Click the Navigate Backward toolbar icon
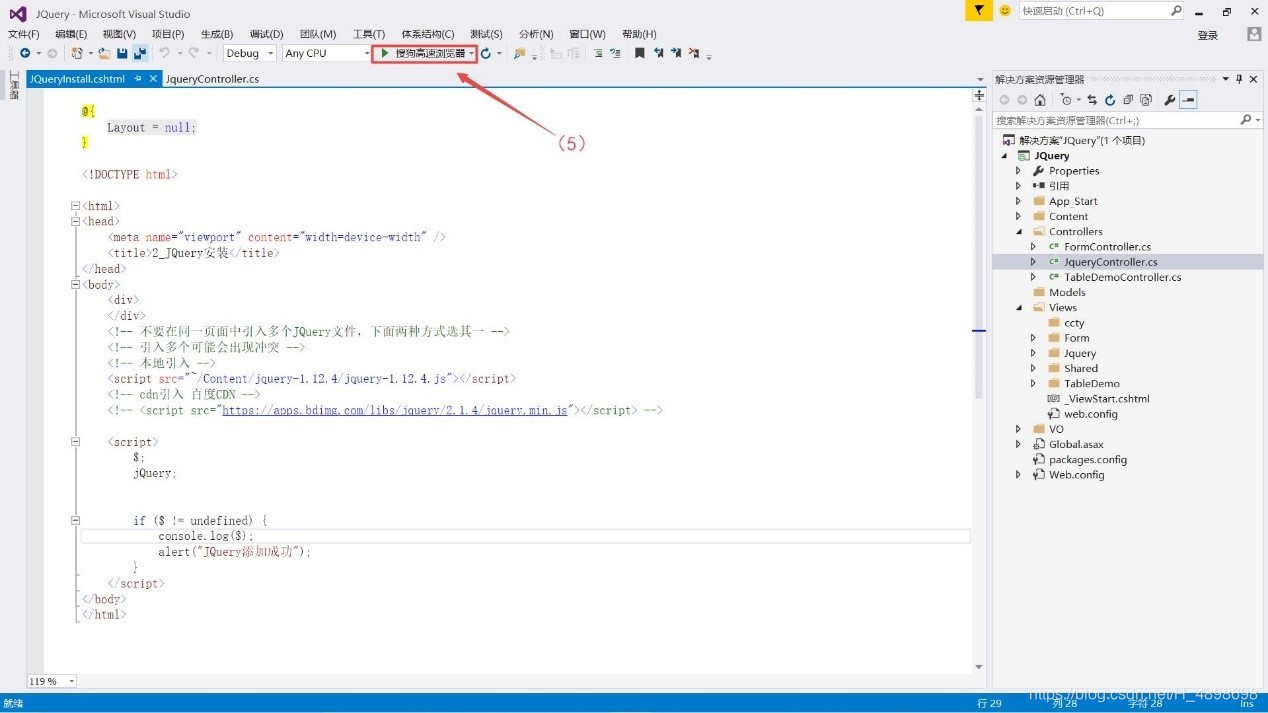1268x713 pixels. pyautogui.click(x=24, y=53)
